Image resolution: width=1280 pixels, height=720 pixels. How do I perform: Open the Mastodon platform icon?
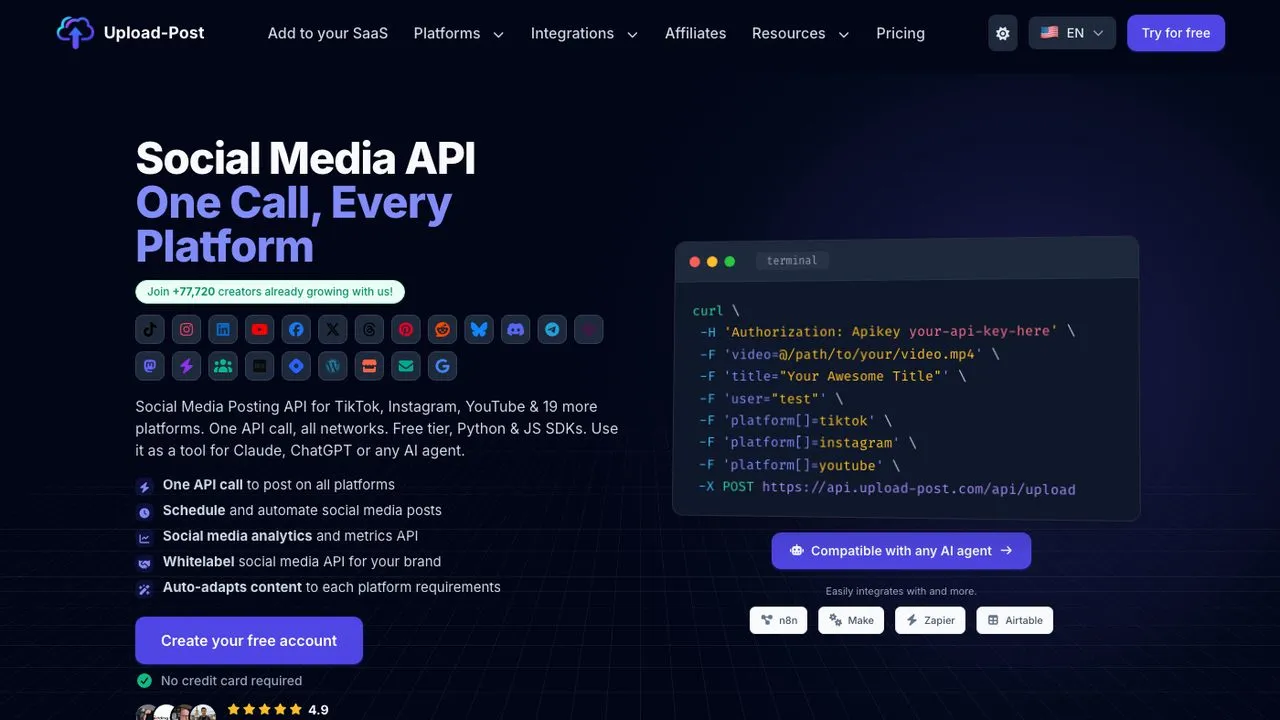(150, 366)
